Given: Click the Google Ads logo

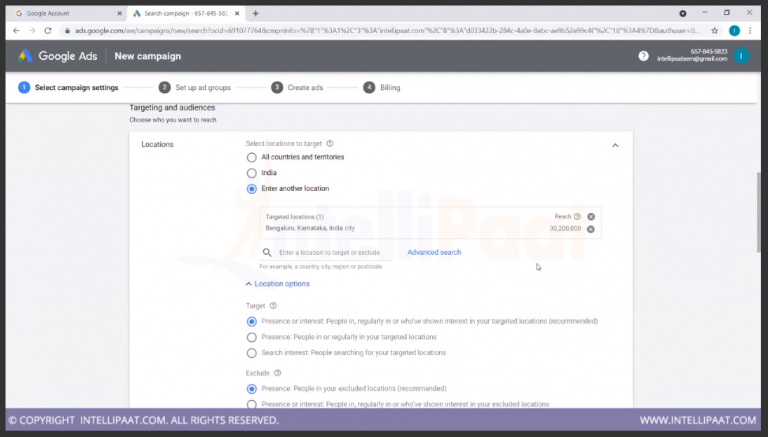Looking at the screenshot, I should point(57,56).
